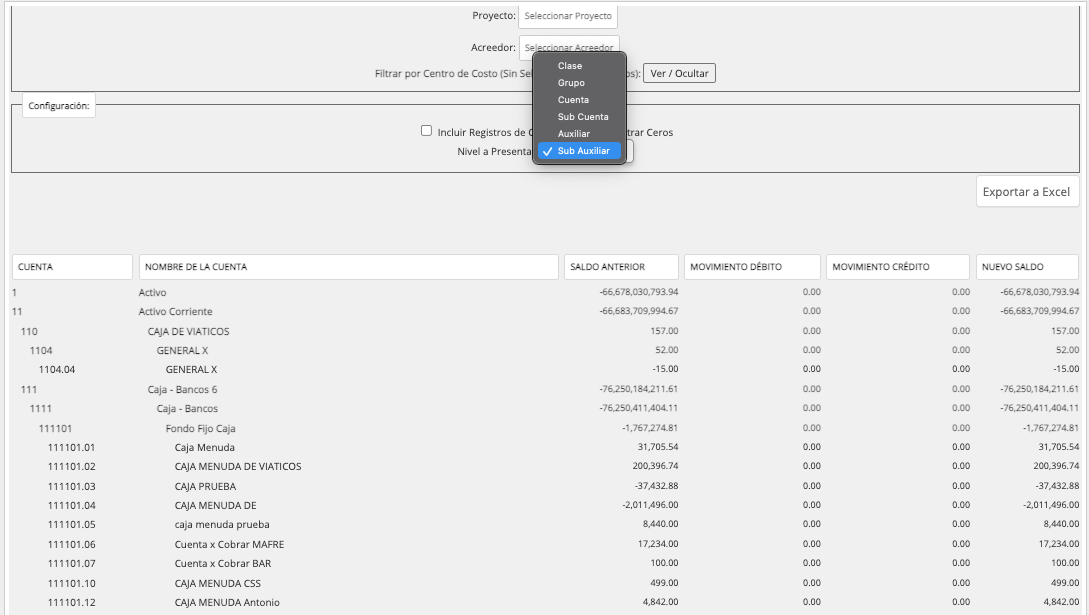Click the Ver / Ocultar button

[x=679, y=74]
